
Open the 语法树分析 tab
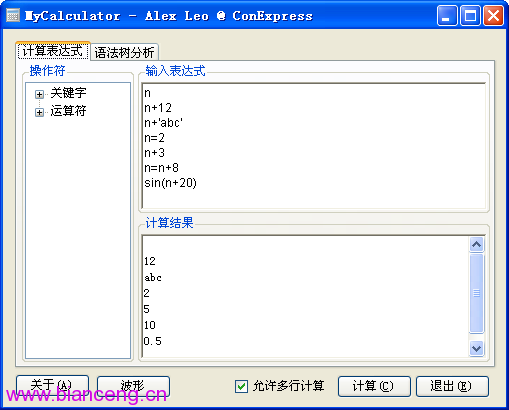(x=124, y=52)
